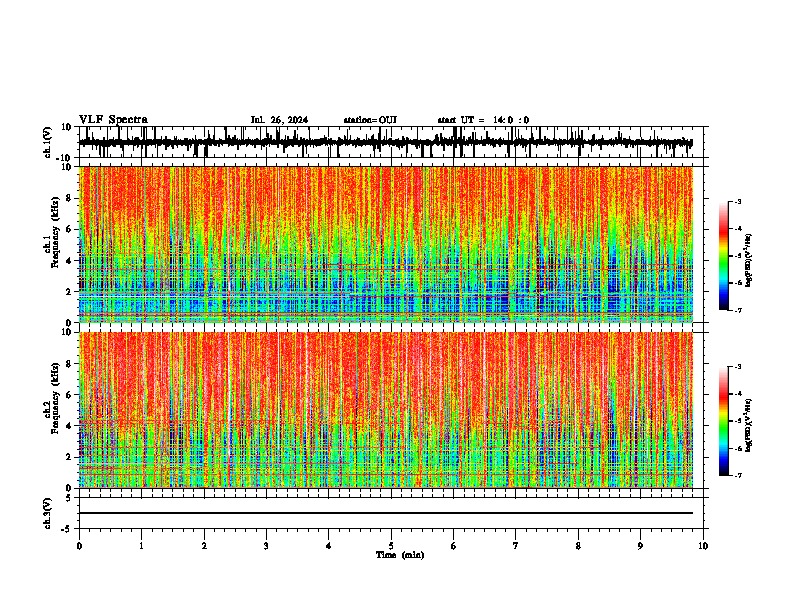Click the ch.1(V) axis label
This screenshot has width=792, height=612.
[48, 142]
